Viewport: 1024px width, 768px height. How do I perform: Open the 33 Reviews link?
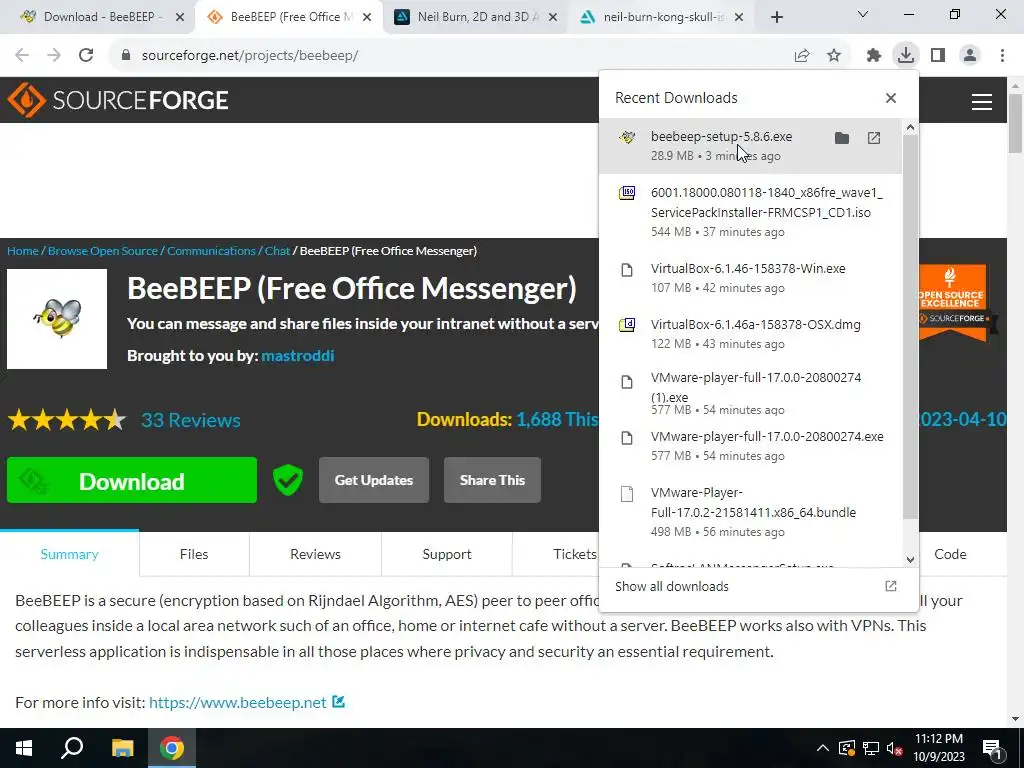[191, 420]
